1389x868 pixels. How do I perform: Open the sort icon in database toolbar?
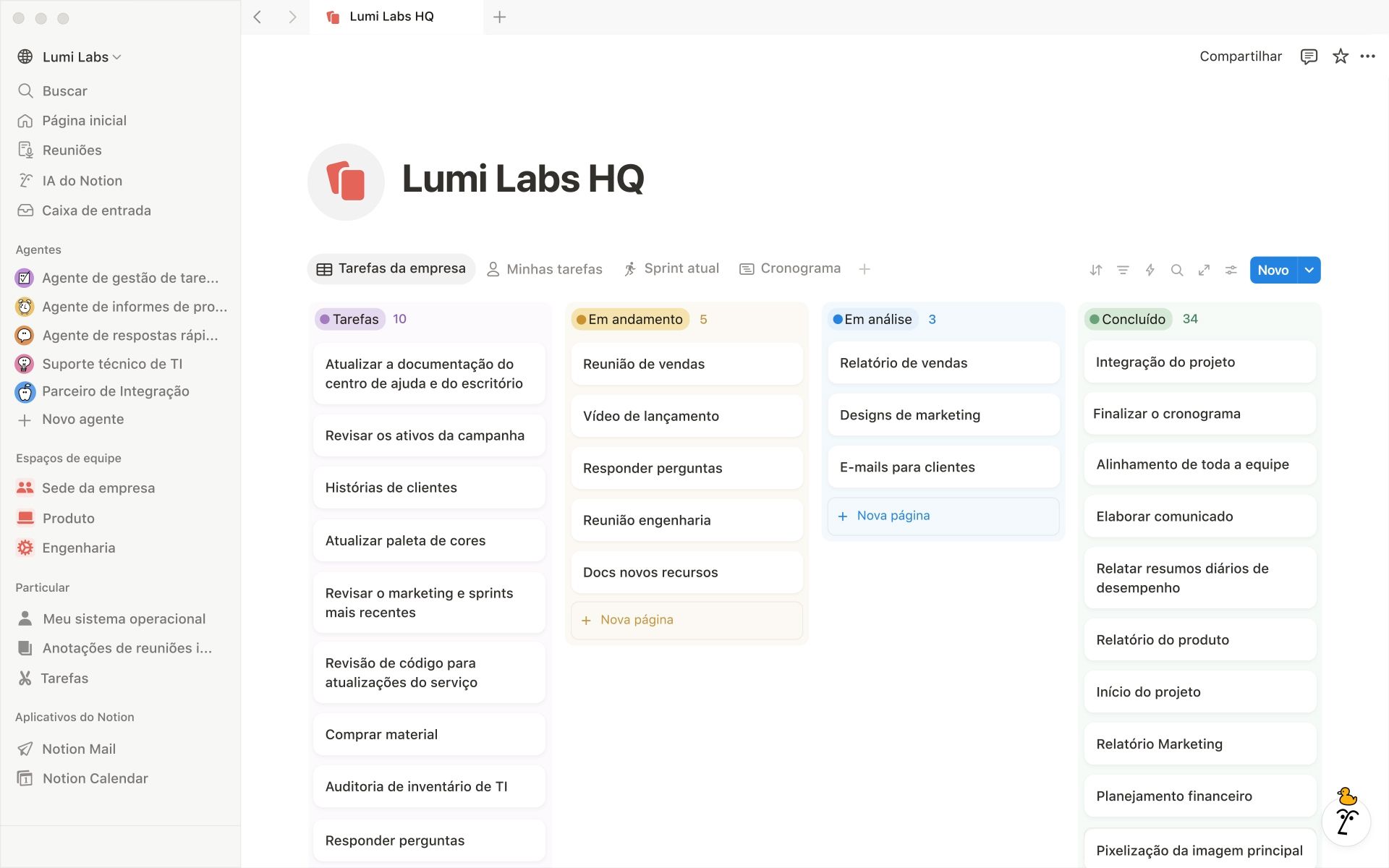tap(1096, 270)
